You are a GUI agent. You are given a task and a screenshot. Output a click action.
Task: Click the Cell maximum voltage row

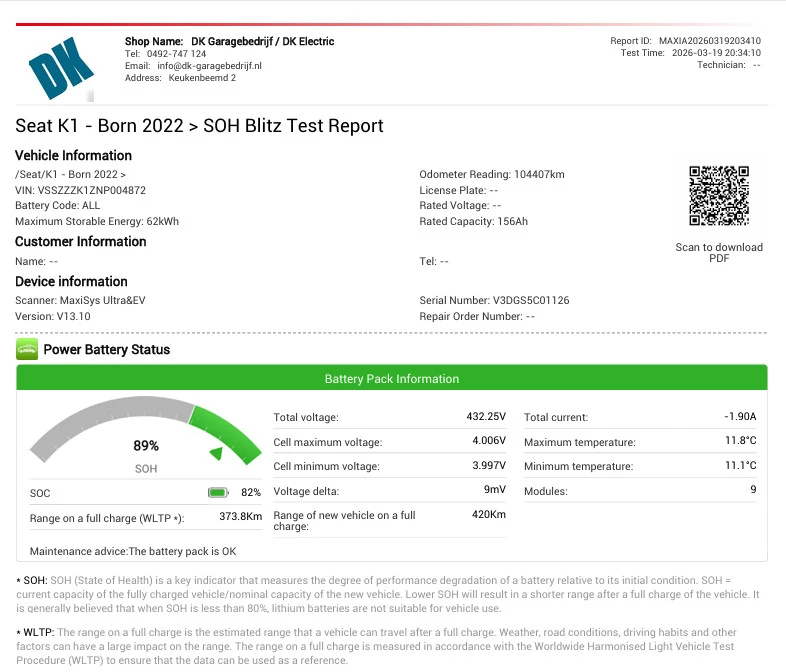pos(390,442)
